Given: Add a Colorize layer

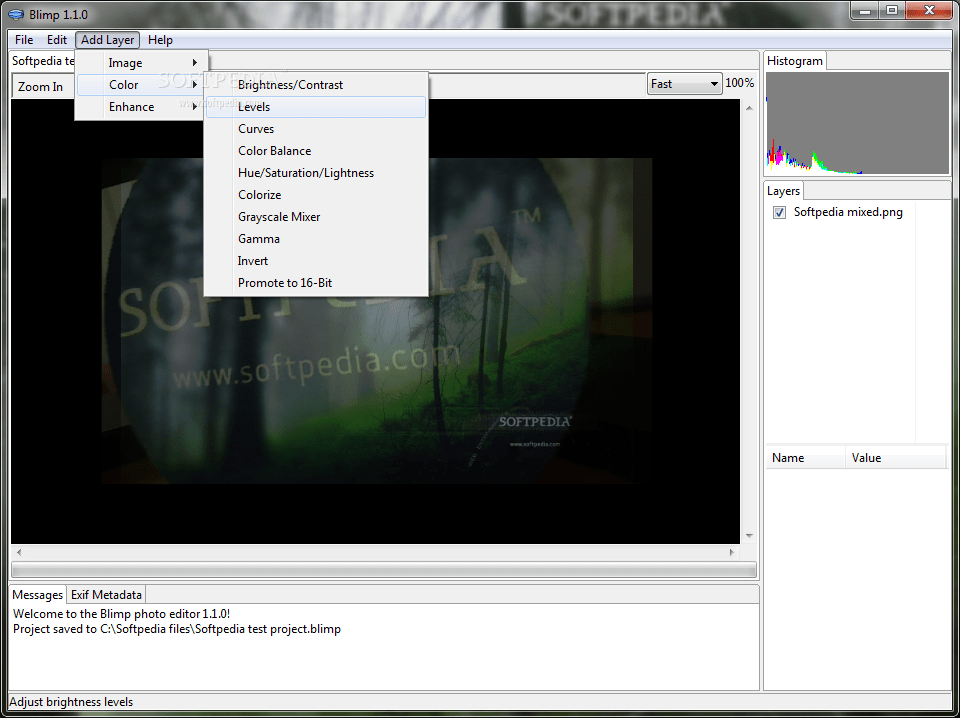Looking at the screenshot, I should tap(316, 195).
